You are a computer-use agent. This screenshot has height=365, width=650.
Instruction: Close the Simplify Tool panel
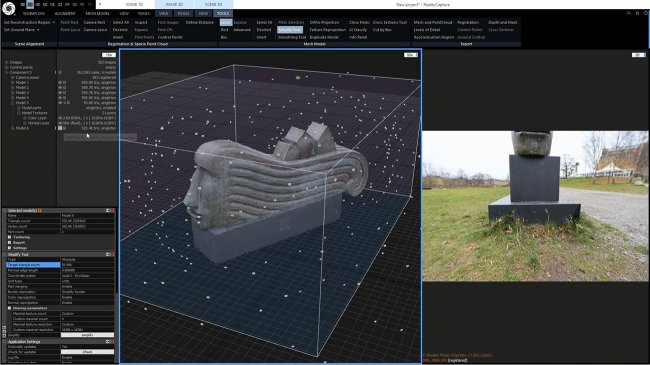pos(112,254)
